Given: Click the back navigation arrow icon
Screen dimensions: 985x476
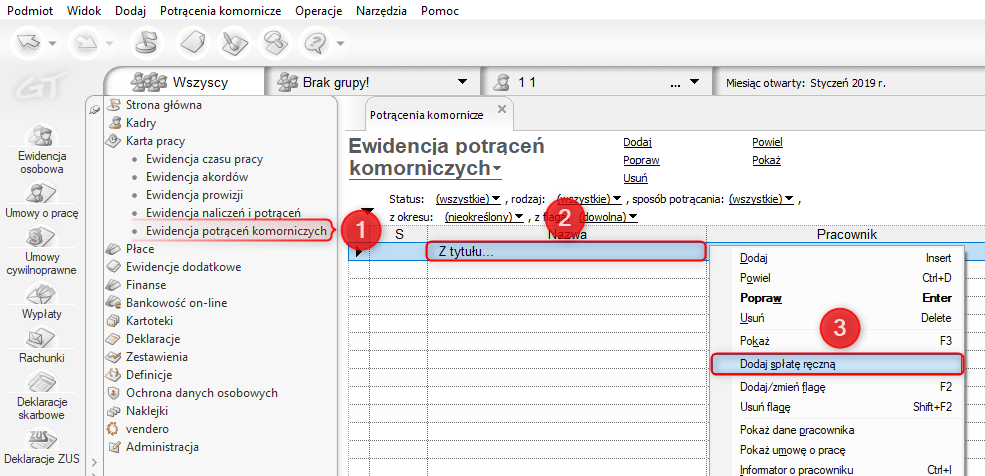Looking at the screenshot, I should point(29,43).
